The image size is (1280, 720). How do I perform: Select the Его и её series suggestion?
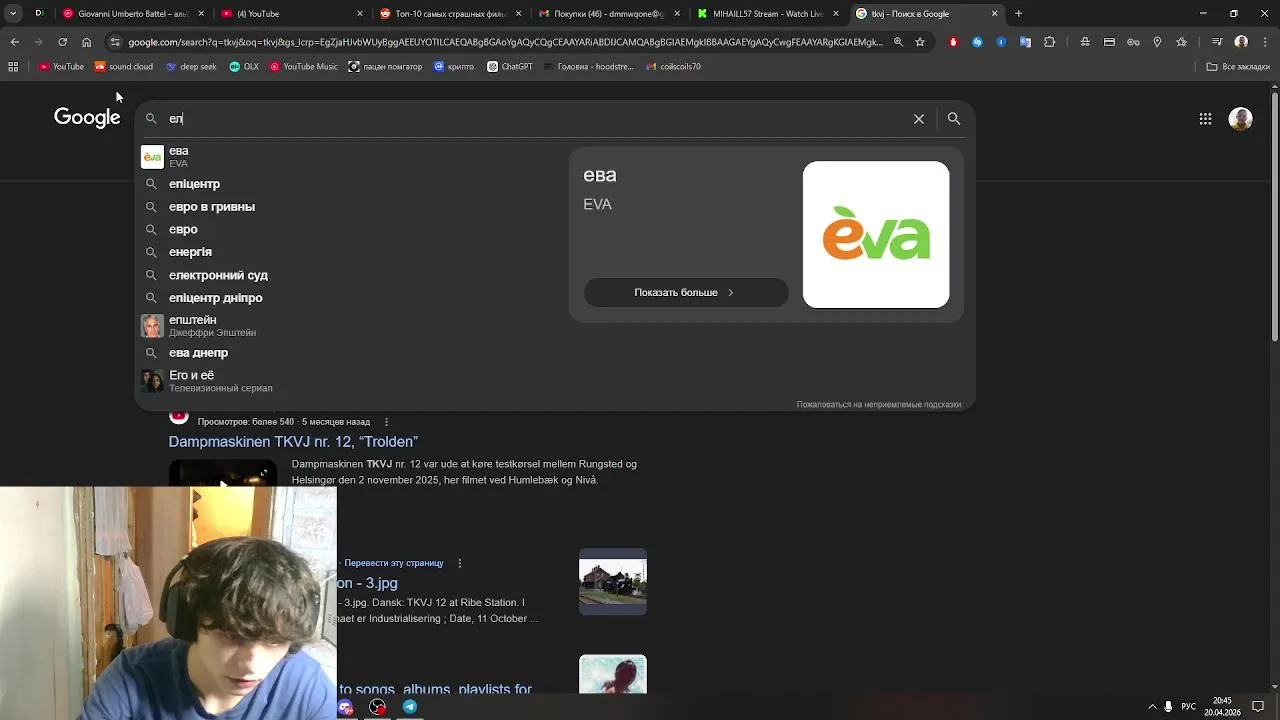click(x=350, y=381)
